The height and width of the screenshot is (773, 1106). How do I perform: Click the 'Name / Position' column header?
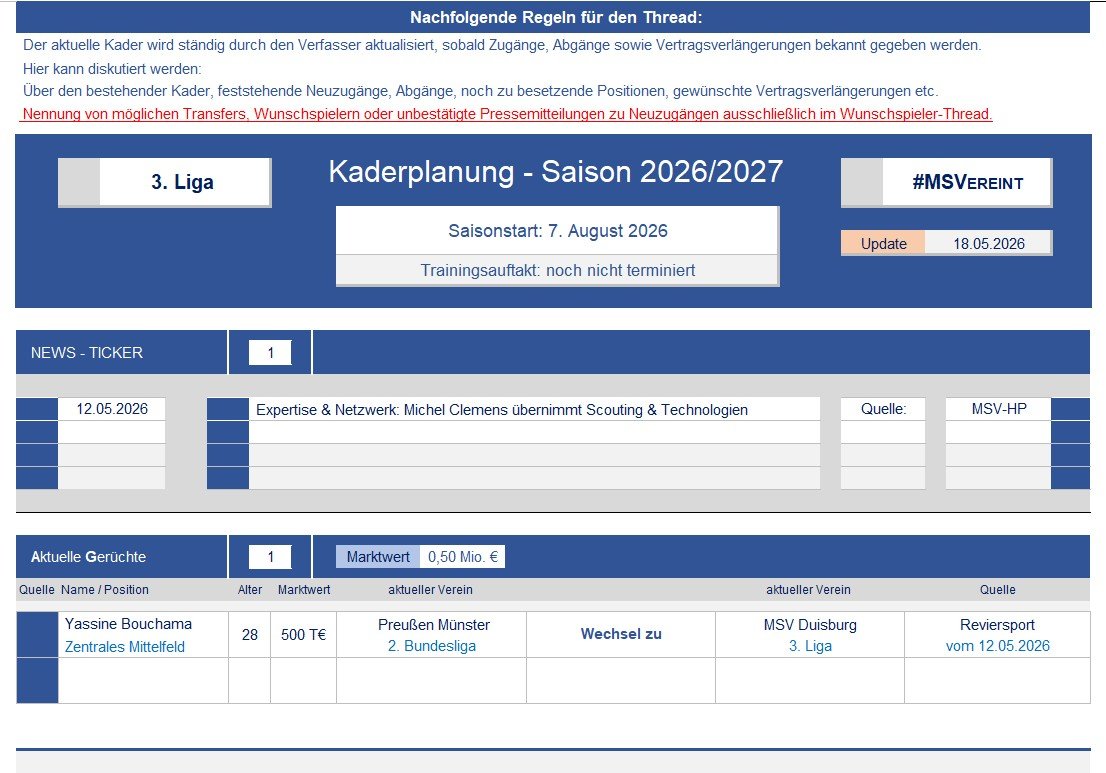(x=104, y=590)
